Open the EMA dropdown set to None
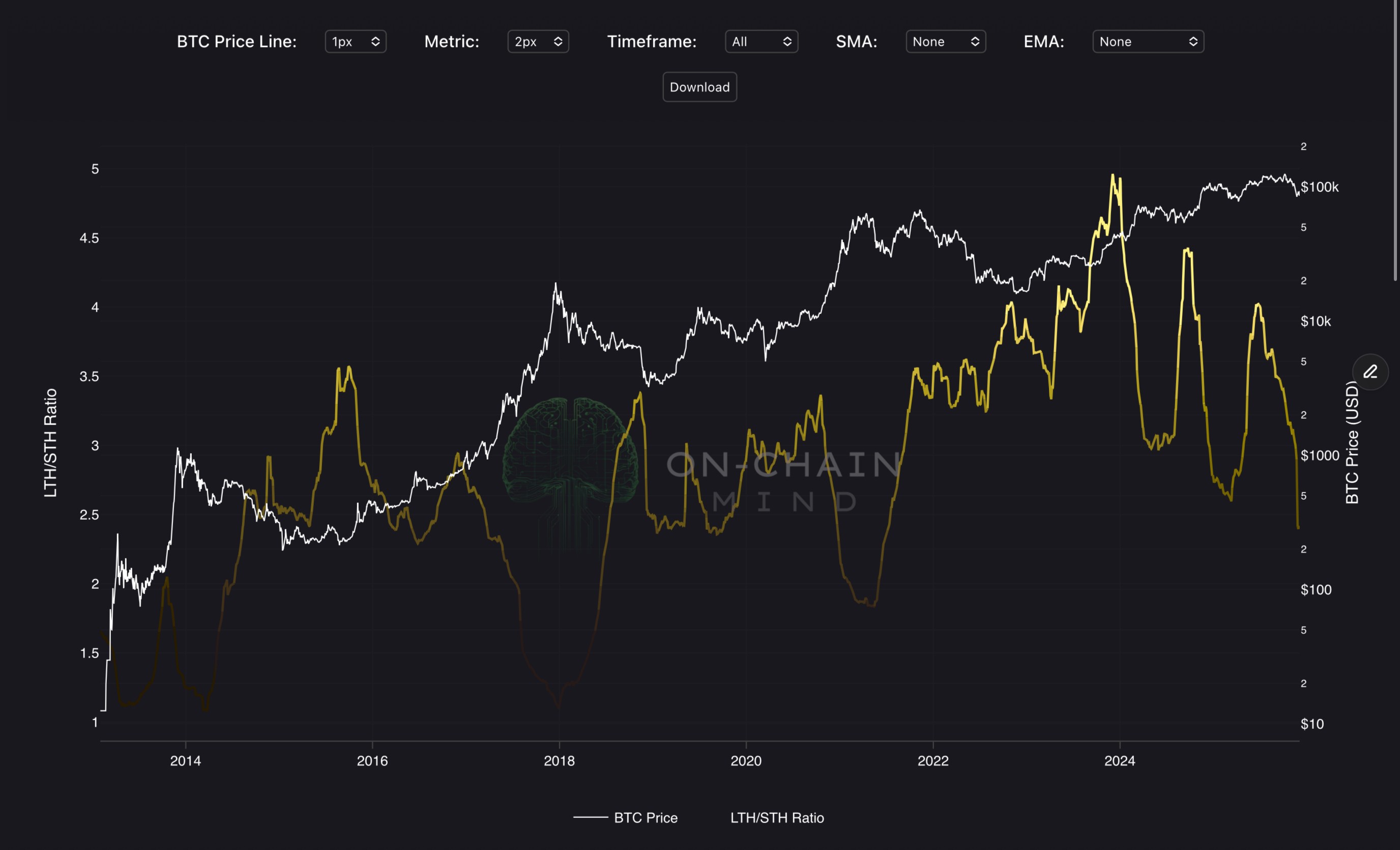 1147,42
